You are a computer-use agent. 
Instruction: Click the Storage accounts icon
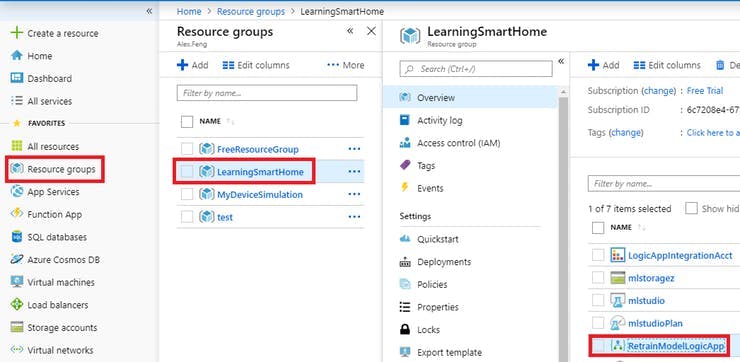pos(17,328)
